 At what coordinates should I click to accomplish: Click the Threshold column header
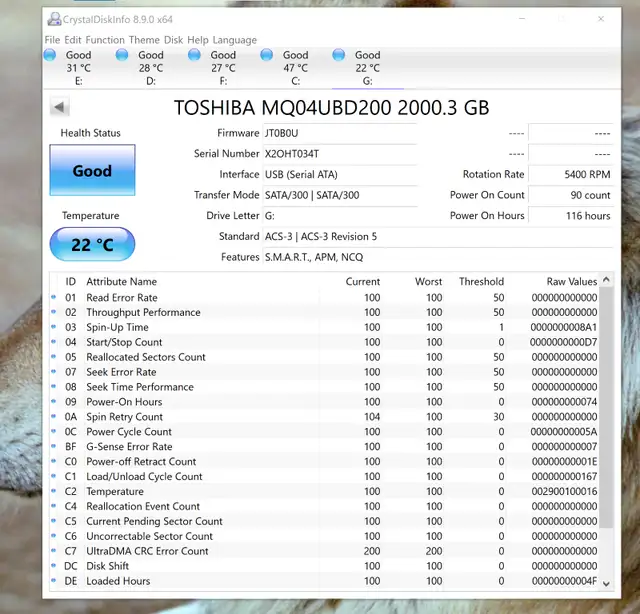(481, 282)
